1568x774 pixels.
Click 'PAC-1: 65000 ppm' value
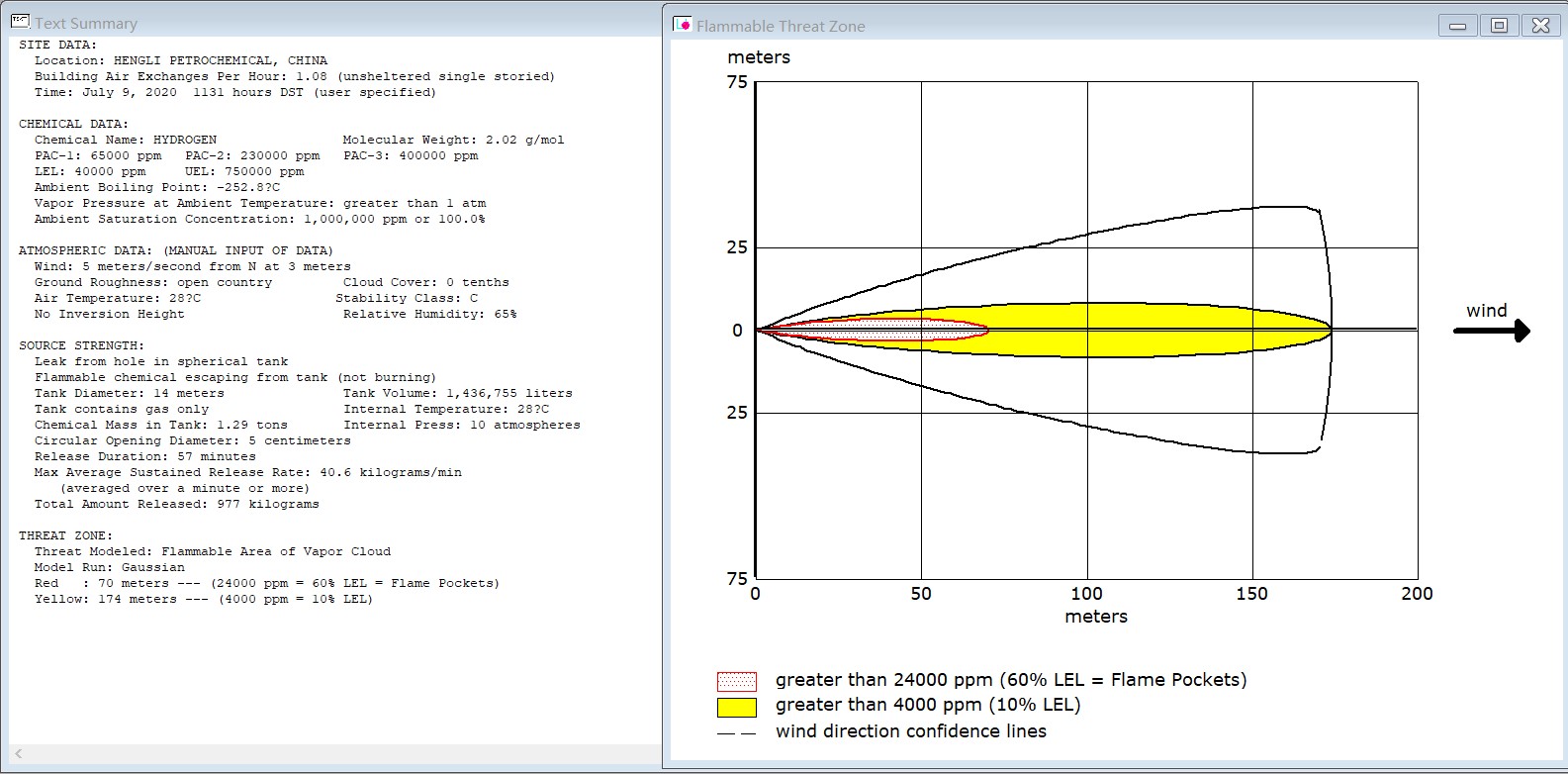pos(98,155)
